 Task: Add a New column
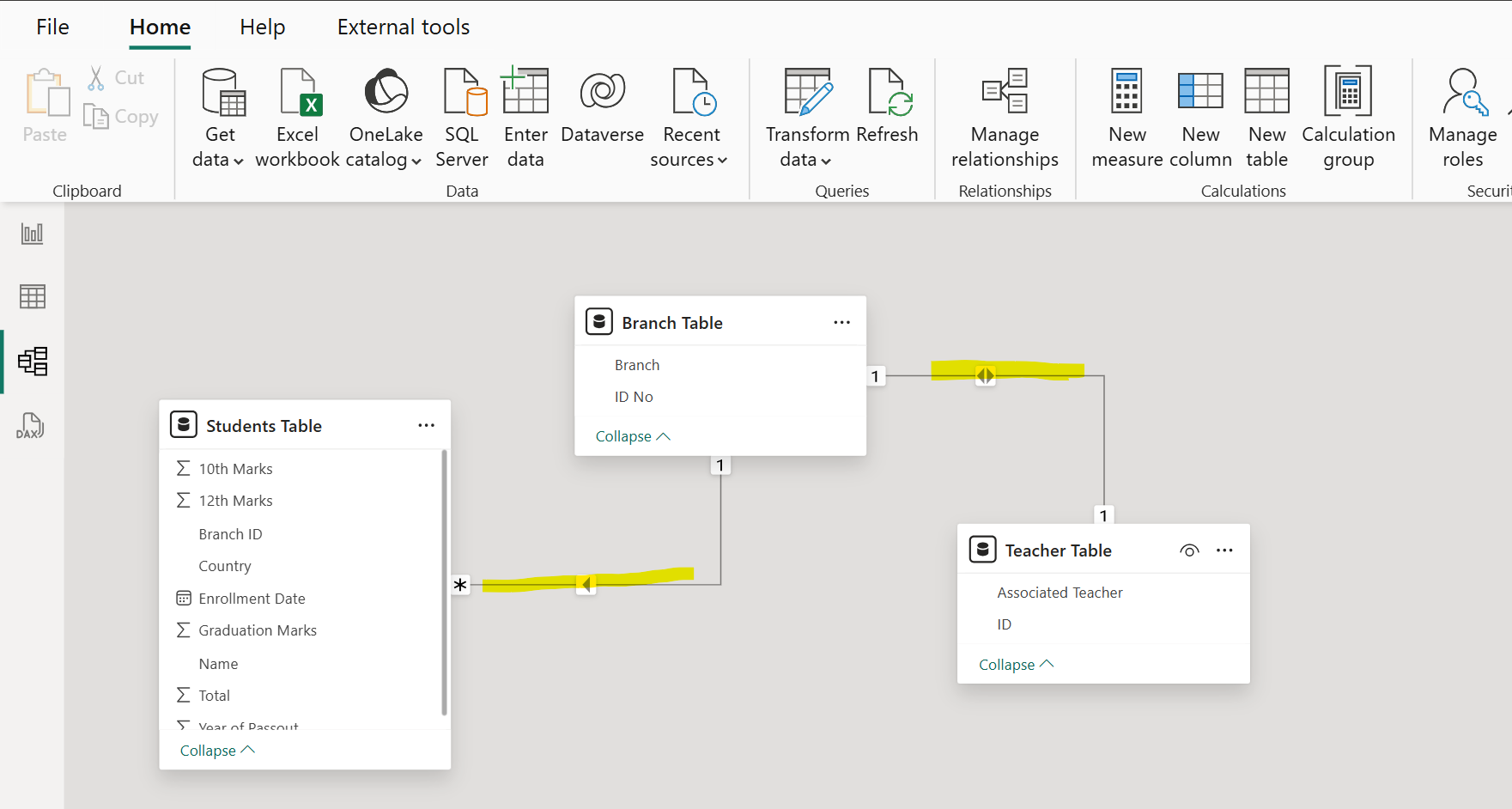point(1199,116)
